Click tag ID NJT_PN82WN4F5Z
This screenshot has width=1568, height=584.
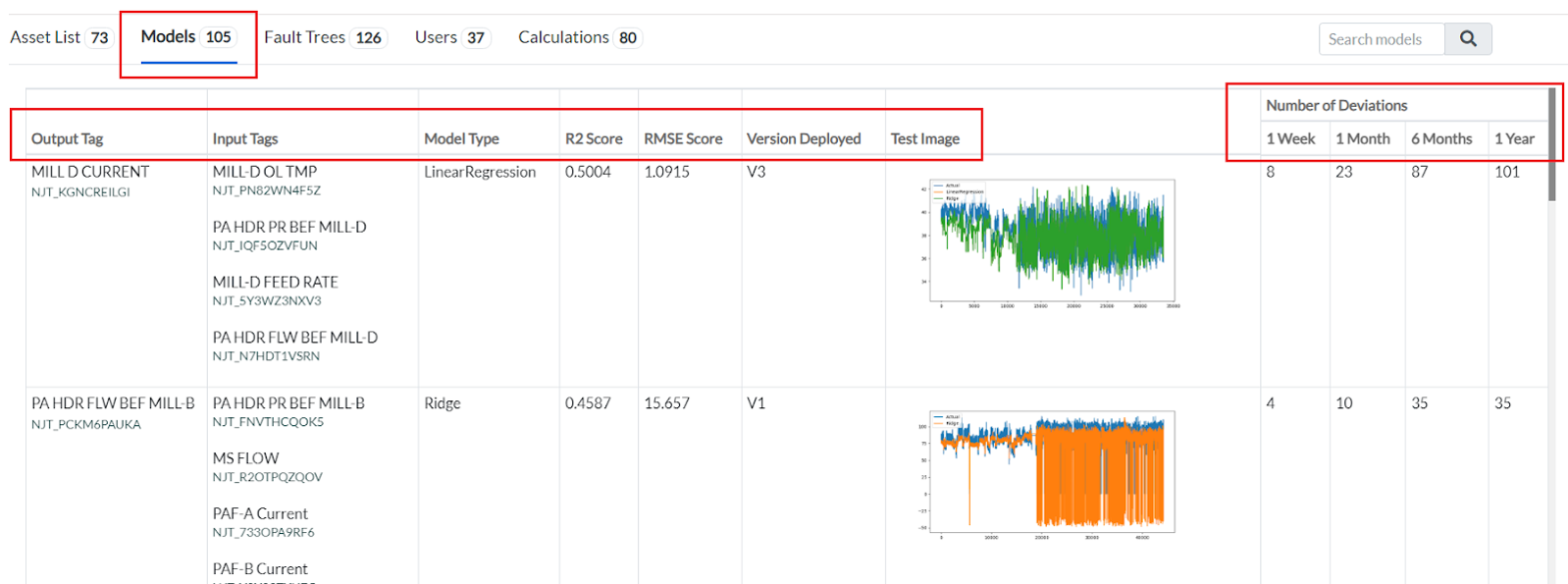(267, 190)
